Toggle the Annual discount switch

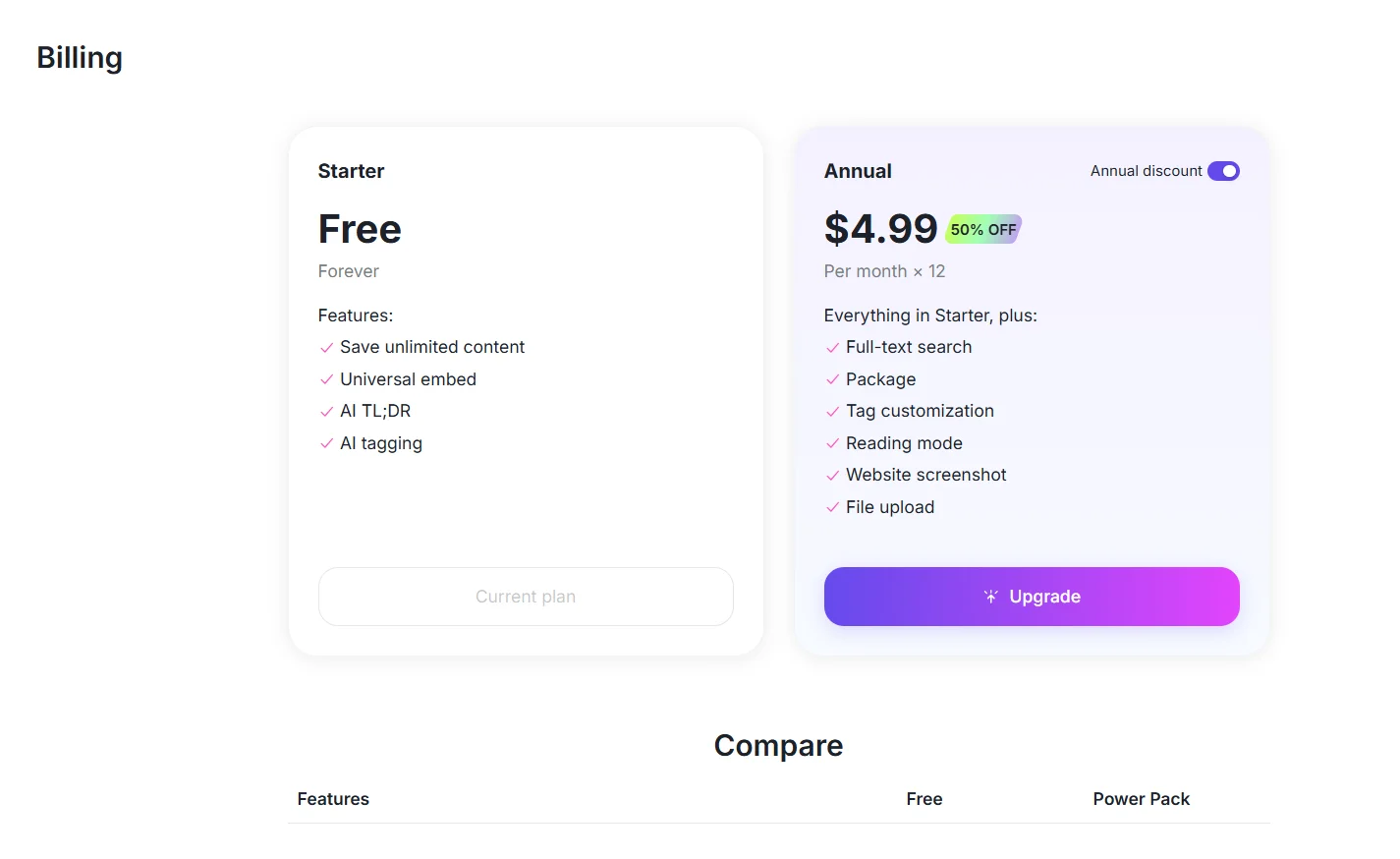pyautogui.click(x=1223, y=171)
